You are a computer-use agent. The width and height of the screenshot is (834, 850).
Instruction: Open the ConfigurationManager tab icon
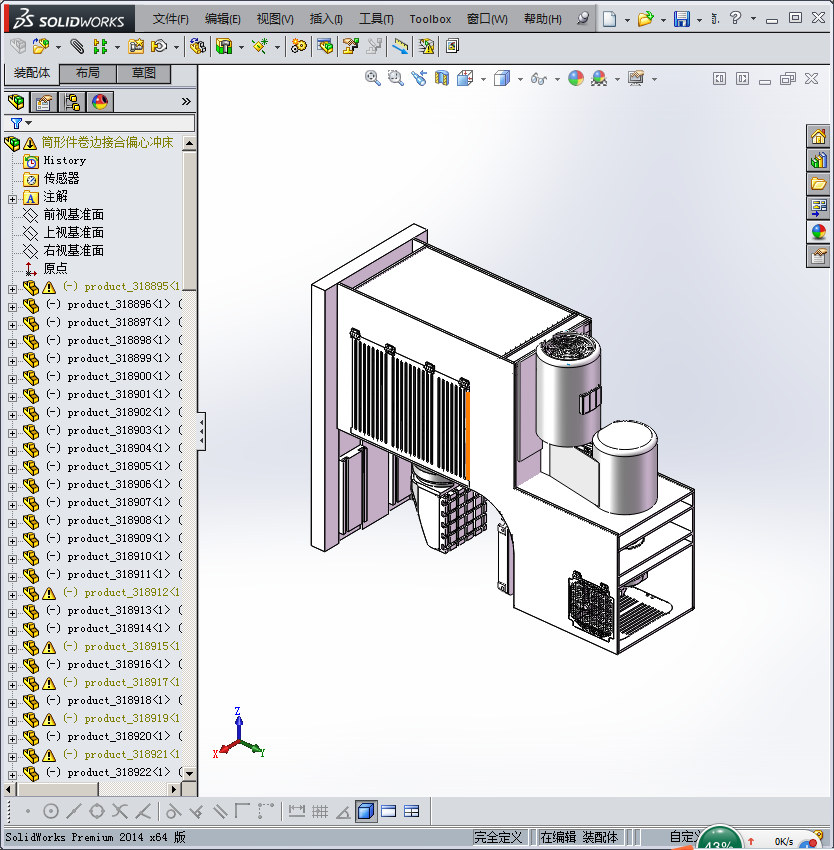click(72, 102)
